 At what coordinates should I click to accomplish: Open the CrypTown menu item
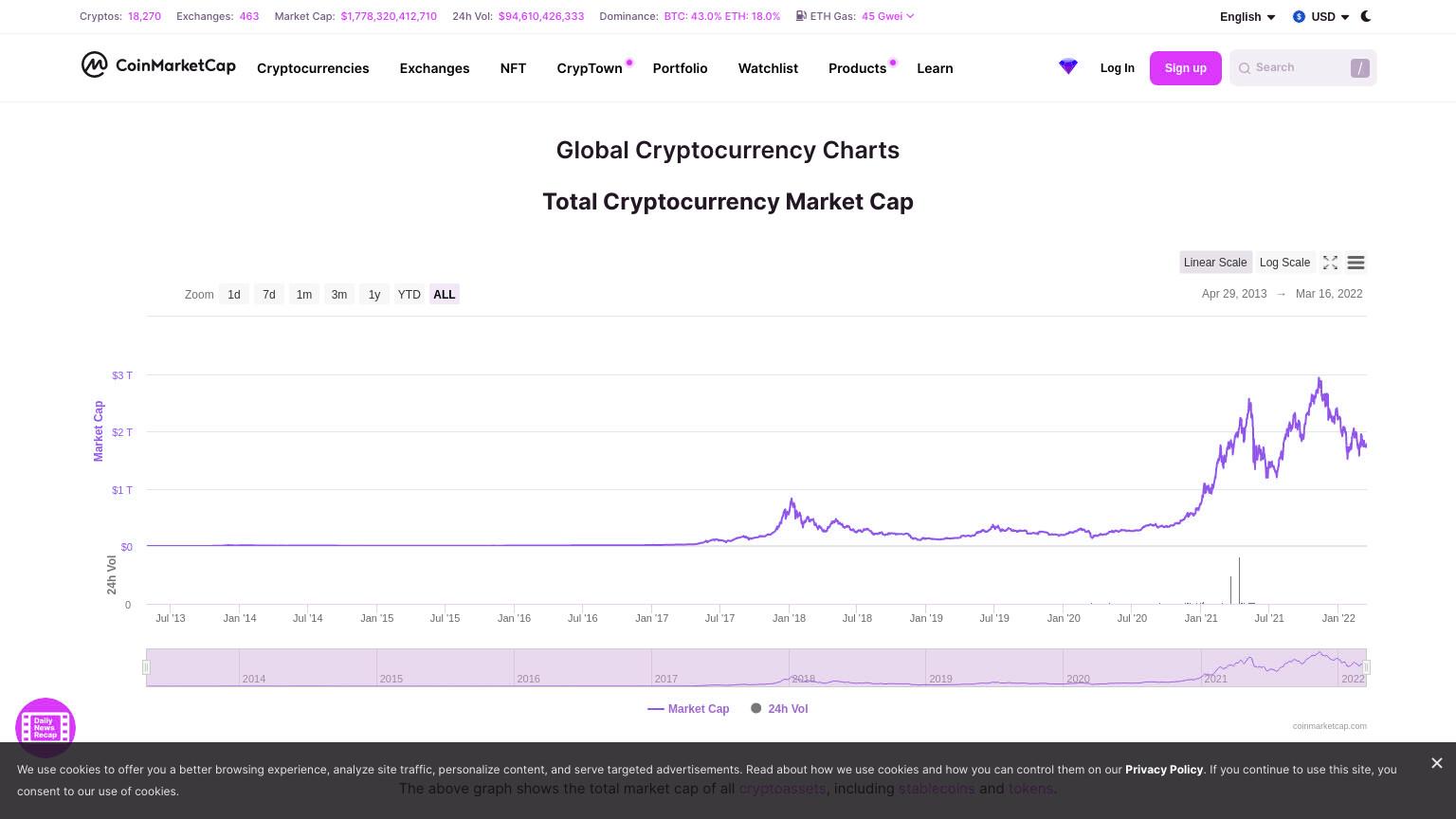point(590,68)
